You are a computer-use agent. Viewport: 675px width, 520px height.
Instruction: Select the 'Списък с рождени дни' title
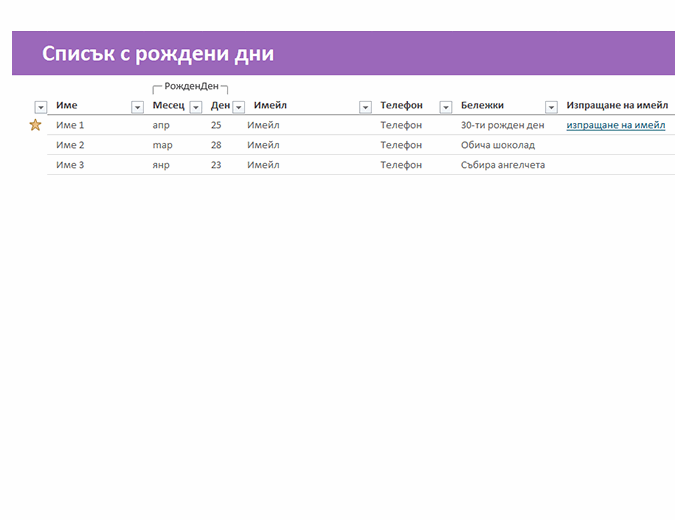pos(158,54)
